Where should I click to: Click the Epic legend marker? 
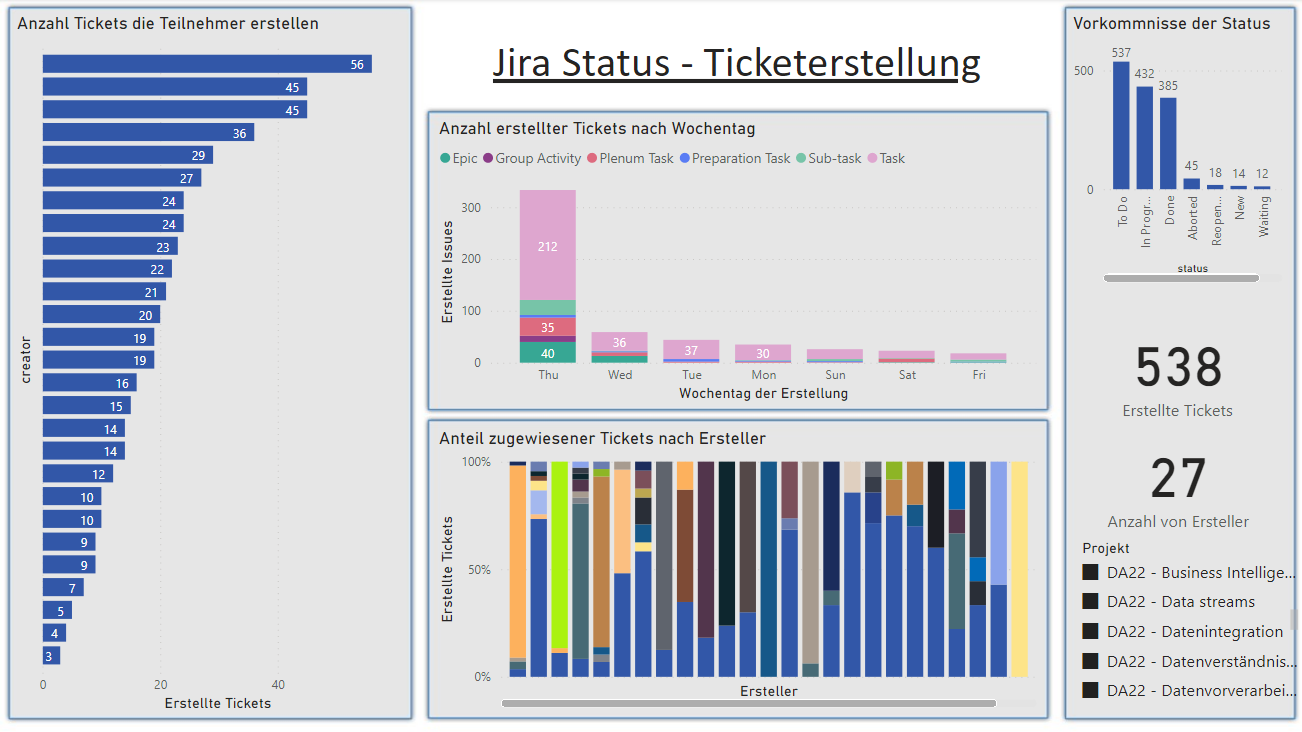445,159
